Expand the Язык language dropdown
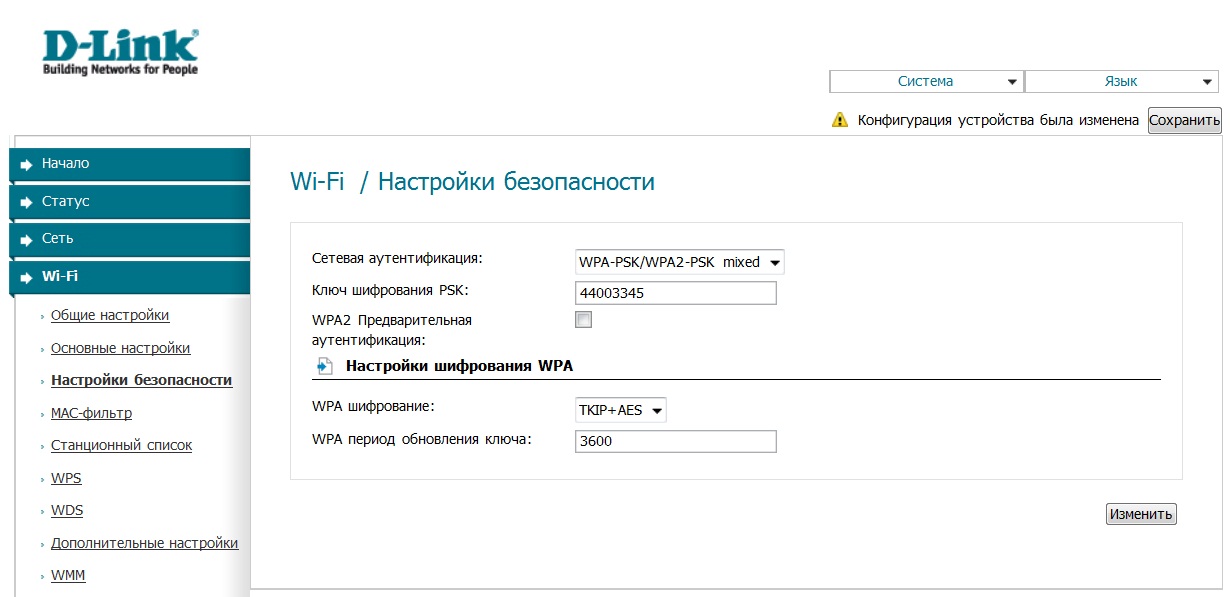1230x597 pixels. pos(1121,82)
